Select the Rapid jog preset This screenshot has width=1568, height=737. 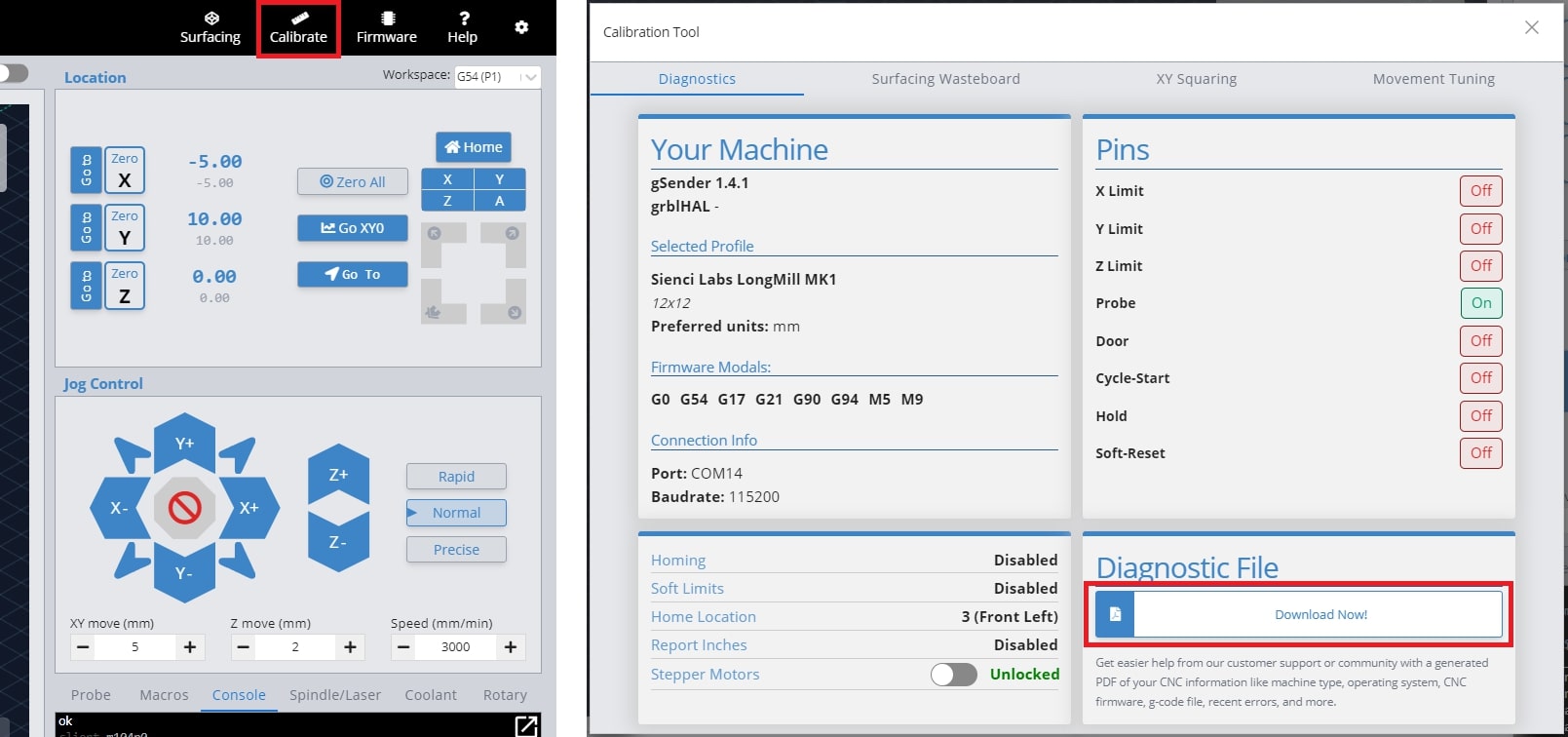456,477
